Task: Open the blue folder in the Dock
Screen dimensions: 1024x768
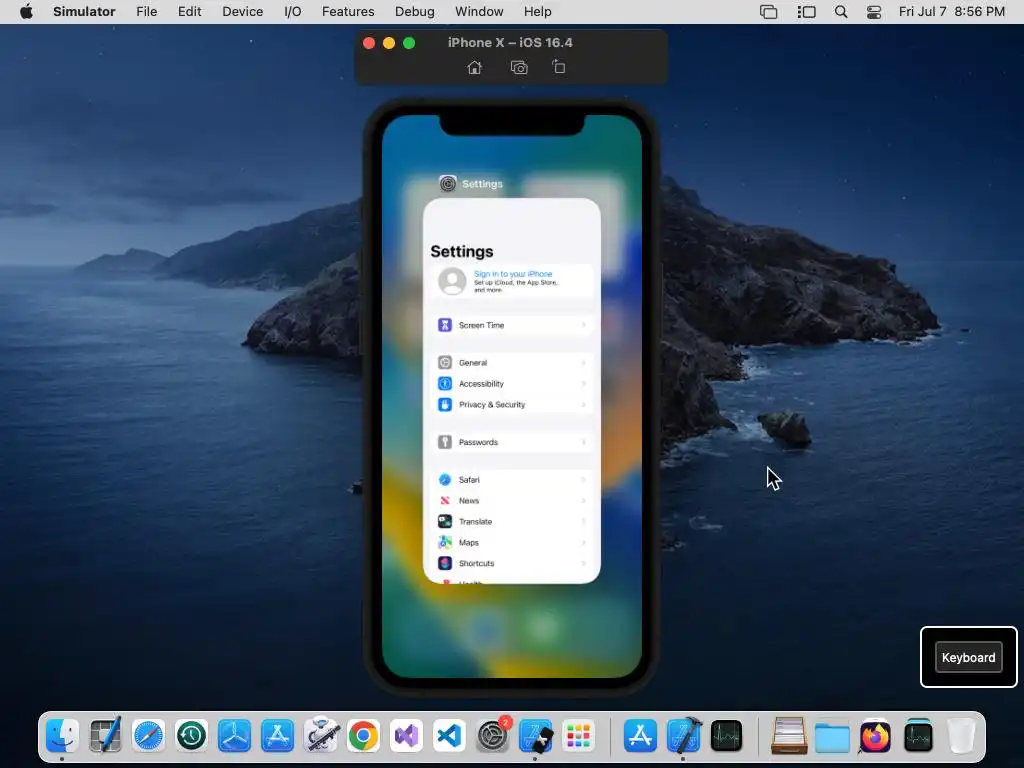Action: pyautogui.click(x=832, y=736)
